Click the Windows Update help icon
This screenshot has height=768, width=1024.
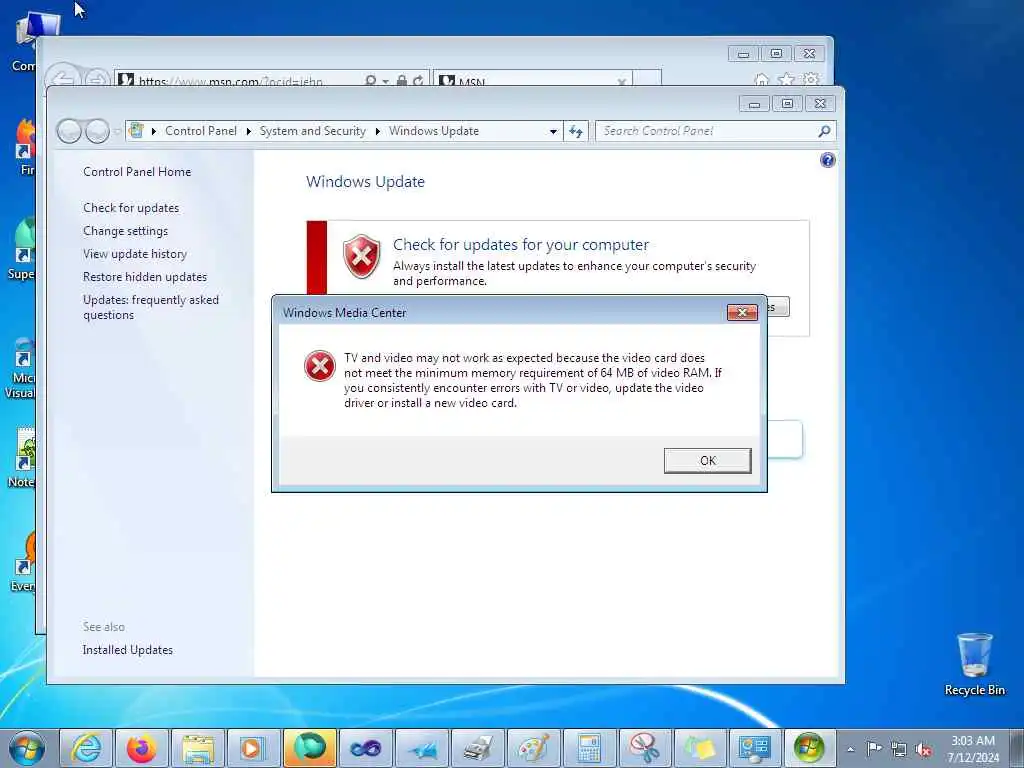[x=827, y=160]
